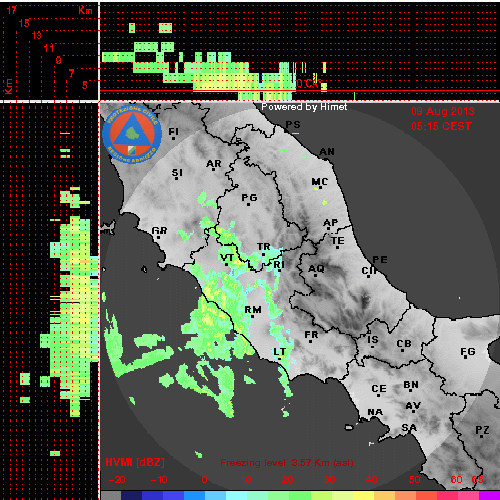This screenshot has width=500, height=500.
Task: Click the 'Freezing level 3.57 Km (asl)' text
Action: 287,463
